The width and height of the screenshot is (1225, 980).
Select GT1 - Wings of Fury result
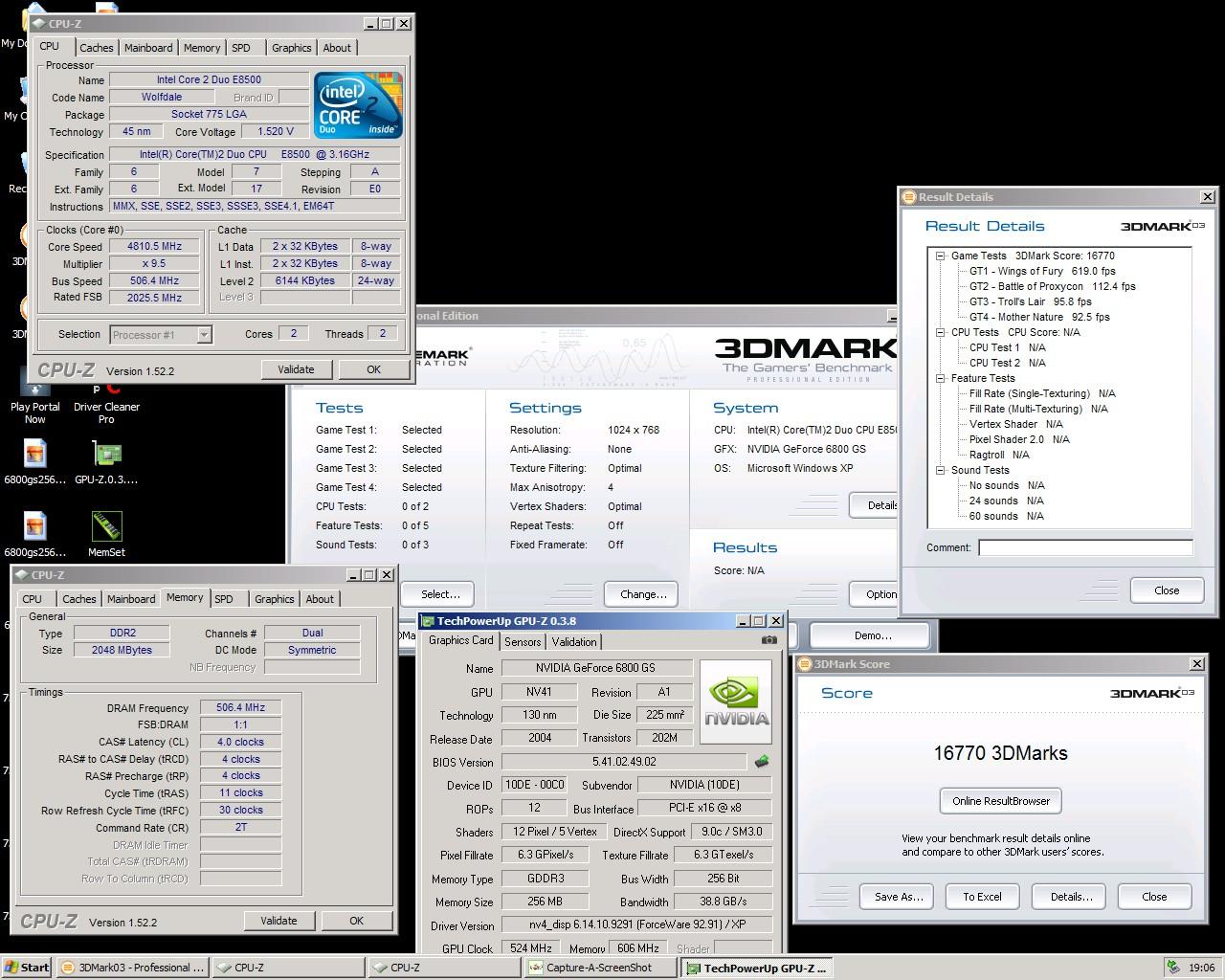click(x=1042, y=271)
